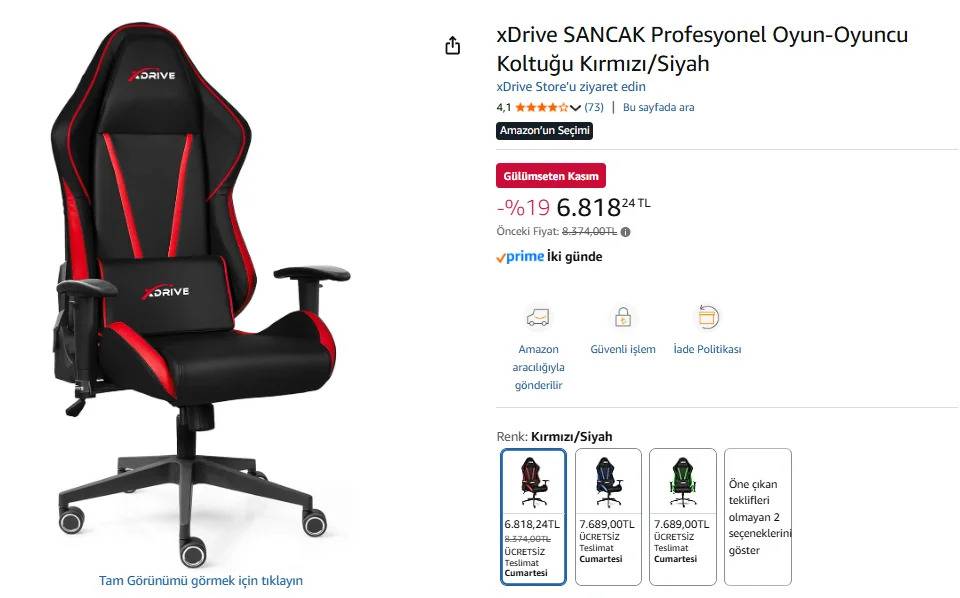Expand options without featured offers
The height and width of the screenshot is (598, 960).
point(758,517)
